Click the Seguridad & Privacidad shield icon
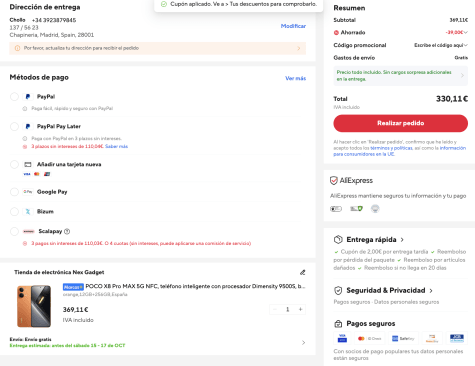 tap(338, 290)
